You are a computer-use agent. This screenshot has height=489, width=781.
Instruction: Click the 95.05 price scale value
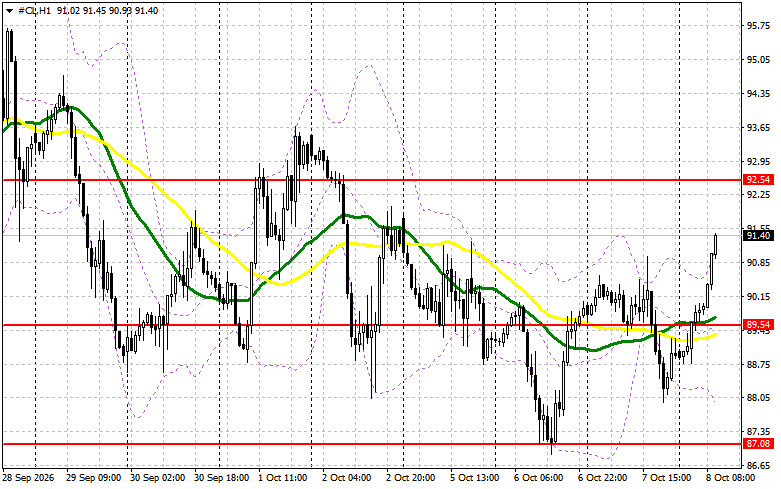758,60
